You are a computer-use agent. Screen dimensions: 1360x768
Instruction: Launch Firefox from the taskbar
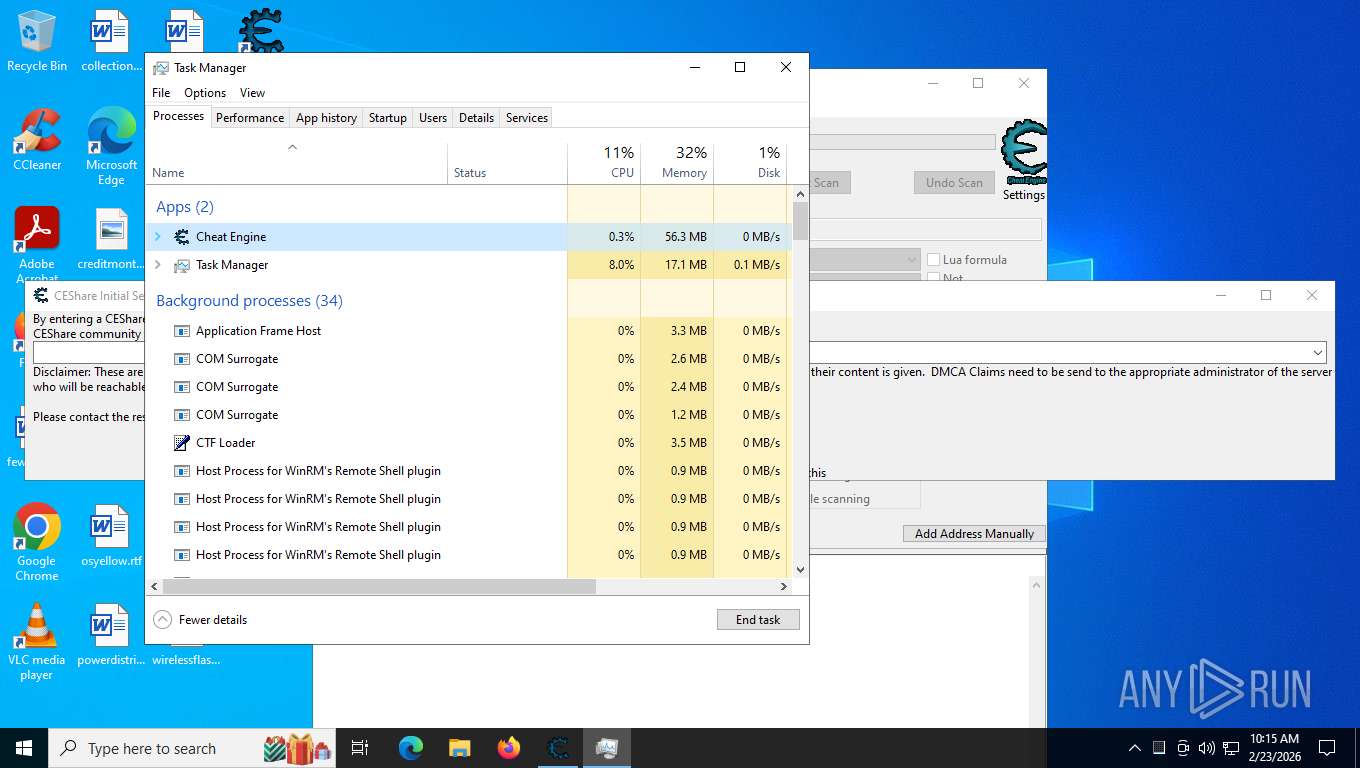[509, 748]
